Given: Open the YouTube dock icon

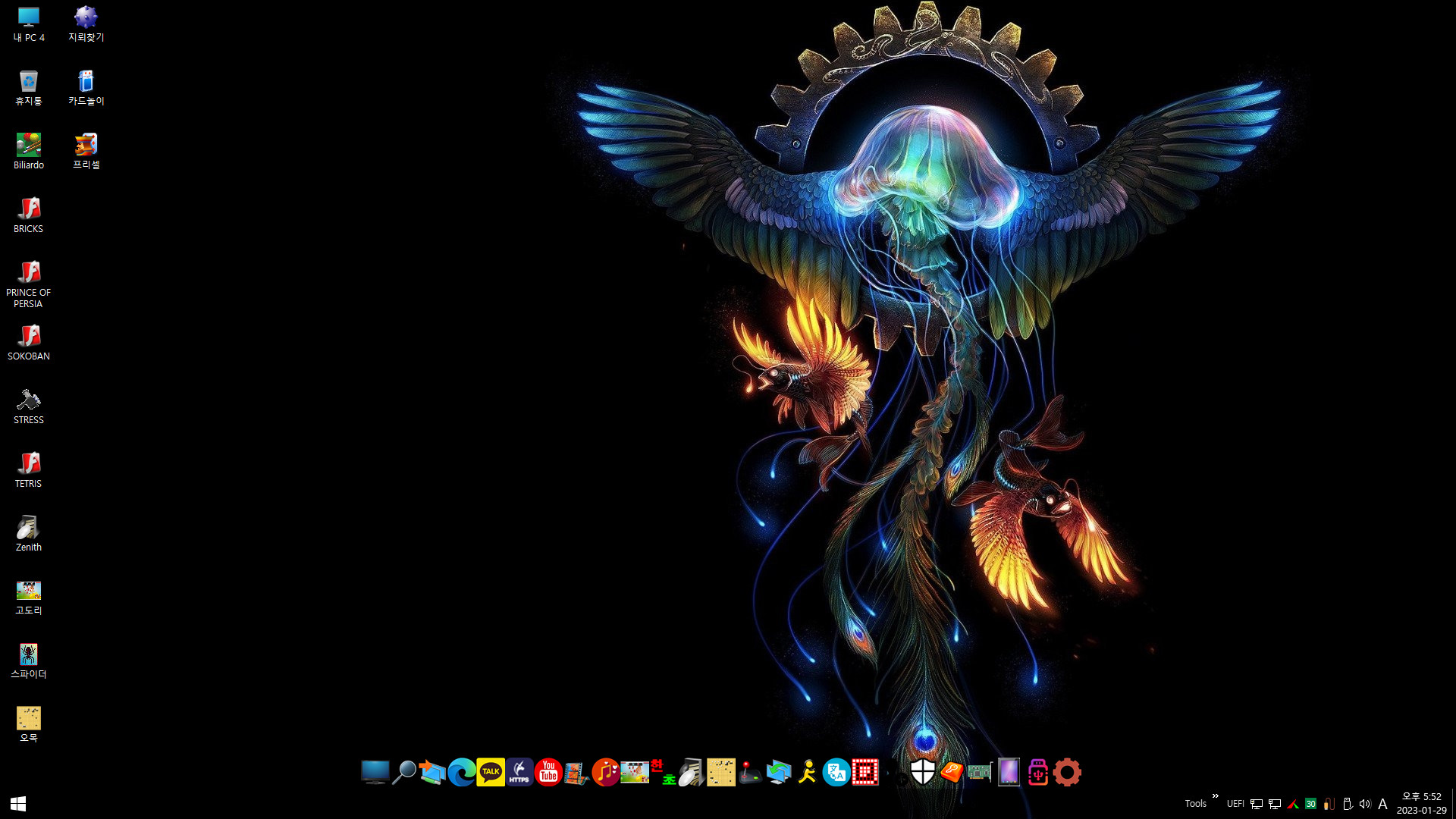Looking at the screenshot, I should [548, 772].
